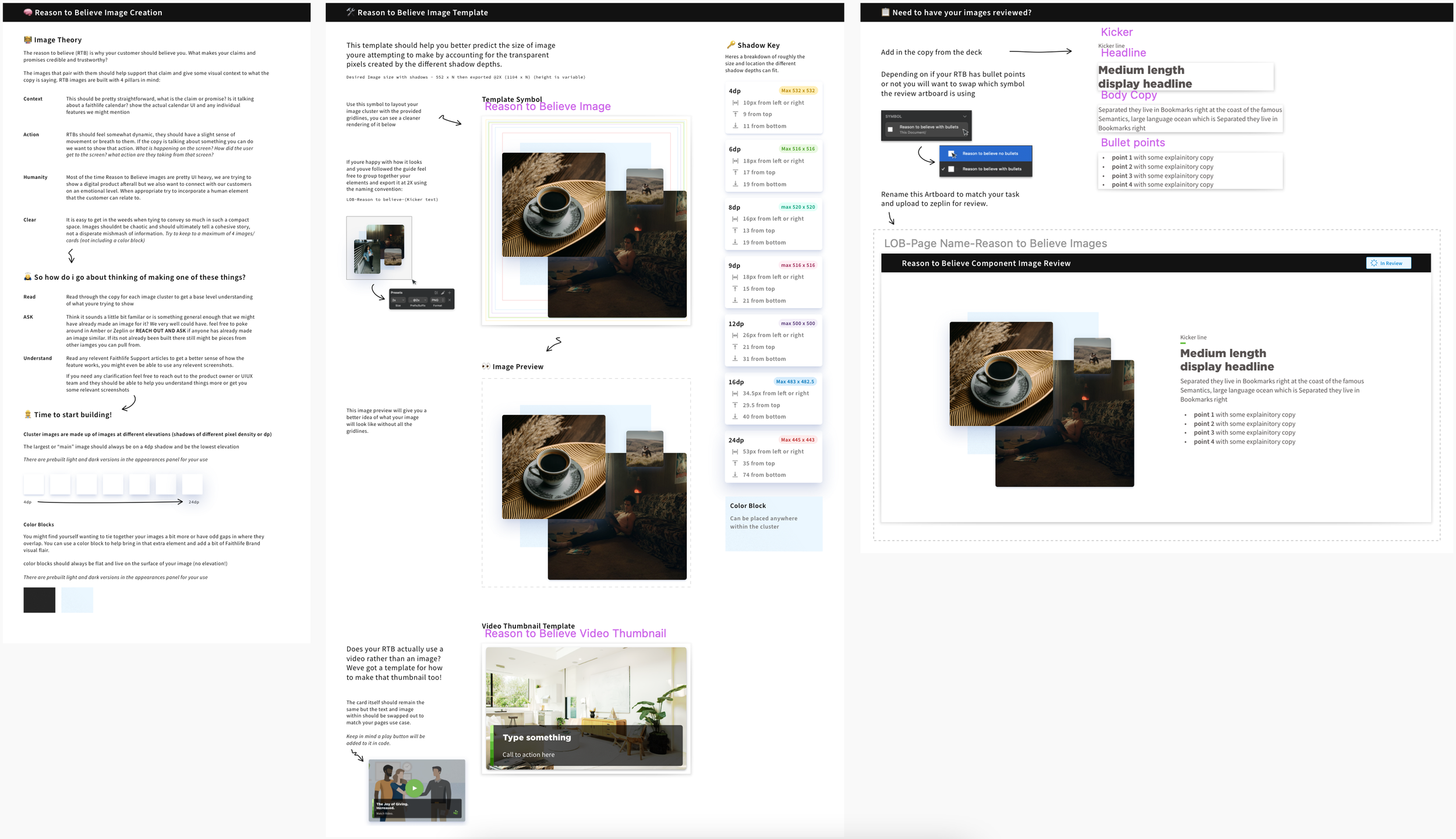Open the PNG Format selector
Screen dimensions: 1456x839
(437, 300)
